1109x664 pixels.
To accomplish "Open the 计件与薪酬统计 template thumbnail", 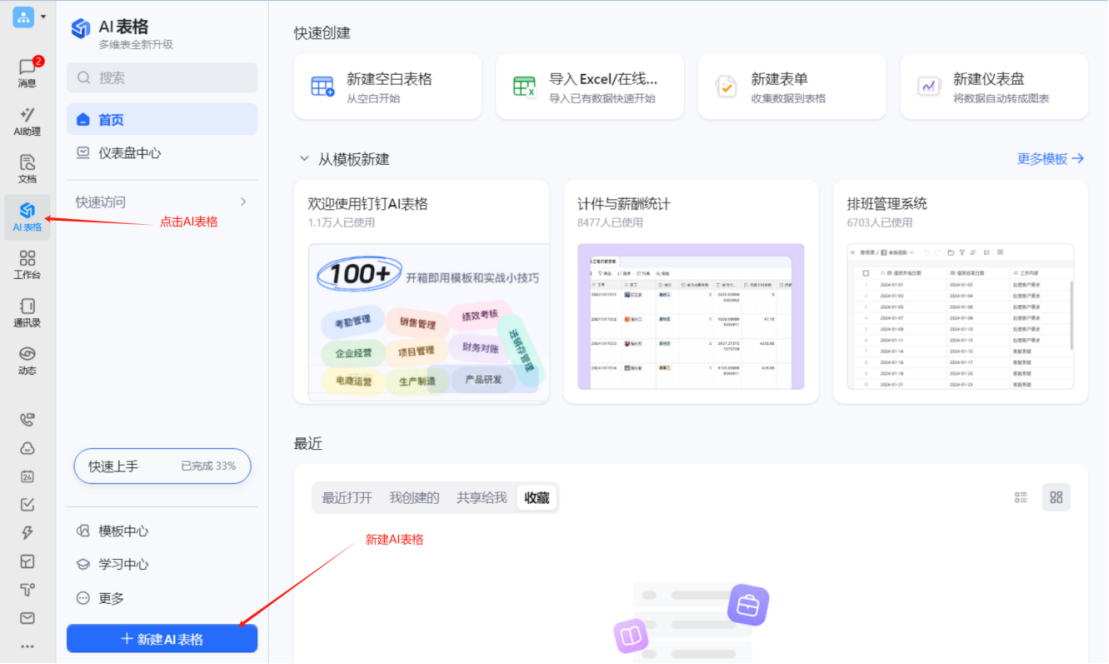I will pos(691,317).
